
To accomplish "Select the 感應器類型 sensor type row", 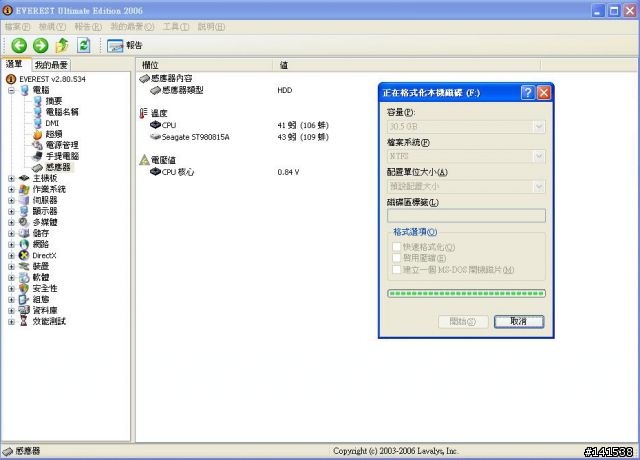I will pyautogui.click(x=222, y=90).
